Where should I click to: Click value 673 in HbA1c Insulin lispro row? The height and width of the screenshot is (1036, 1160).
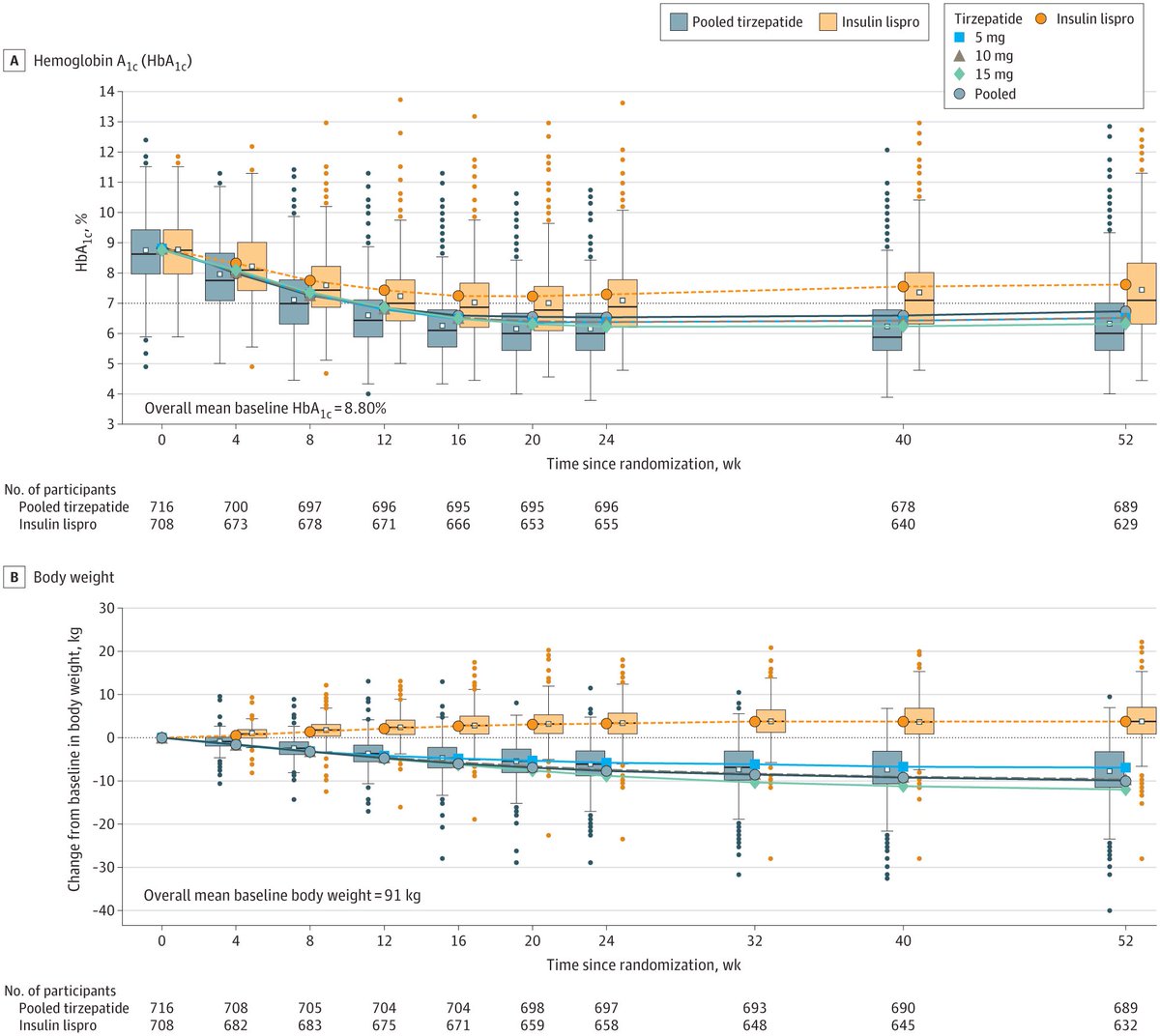click(236, 525)
